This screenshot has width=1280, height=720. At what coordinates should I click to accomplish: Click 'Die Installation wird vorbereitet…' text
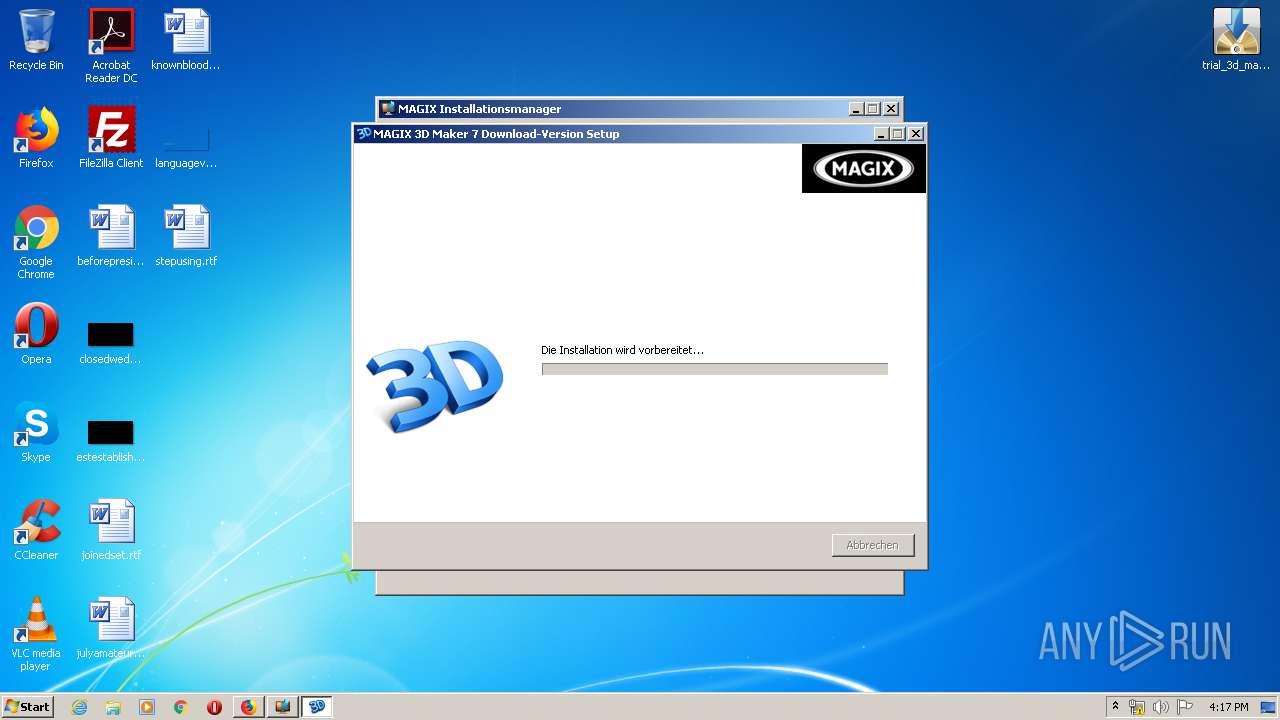point(622,350)
